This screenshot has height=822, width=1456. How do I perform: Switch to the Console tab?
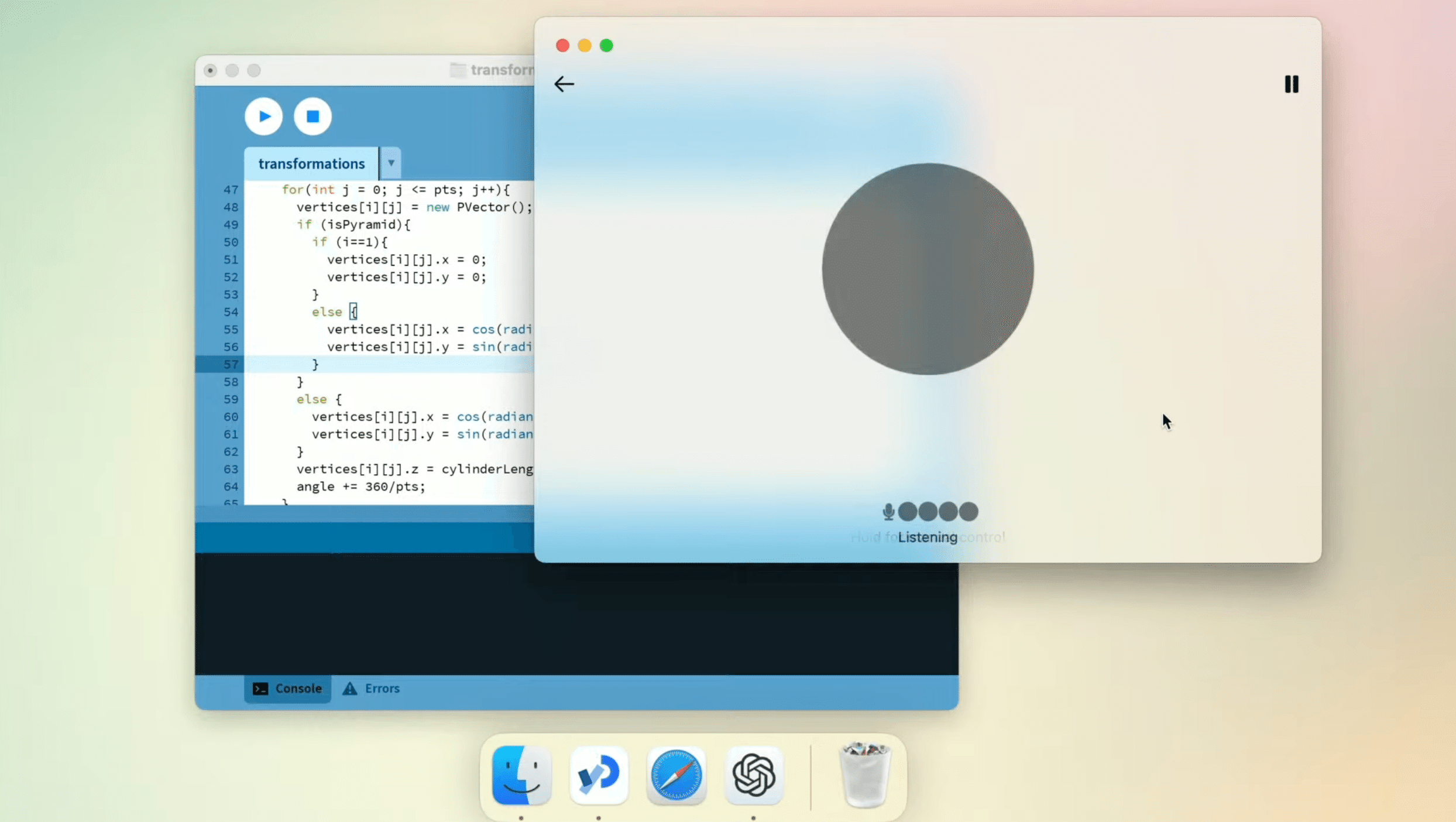[x=287, y=689]
